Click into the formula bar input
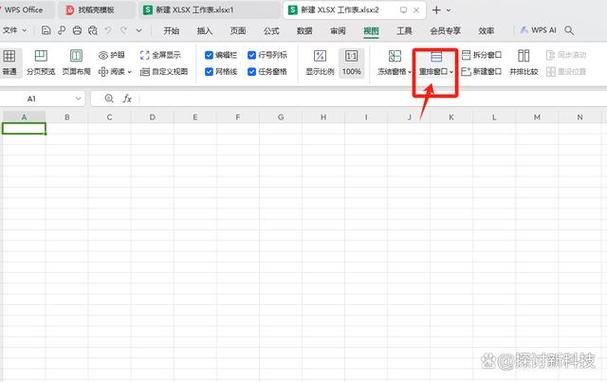The width and height of the screenshot is (607, 382). click(372, 99)
